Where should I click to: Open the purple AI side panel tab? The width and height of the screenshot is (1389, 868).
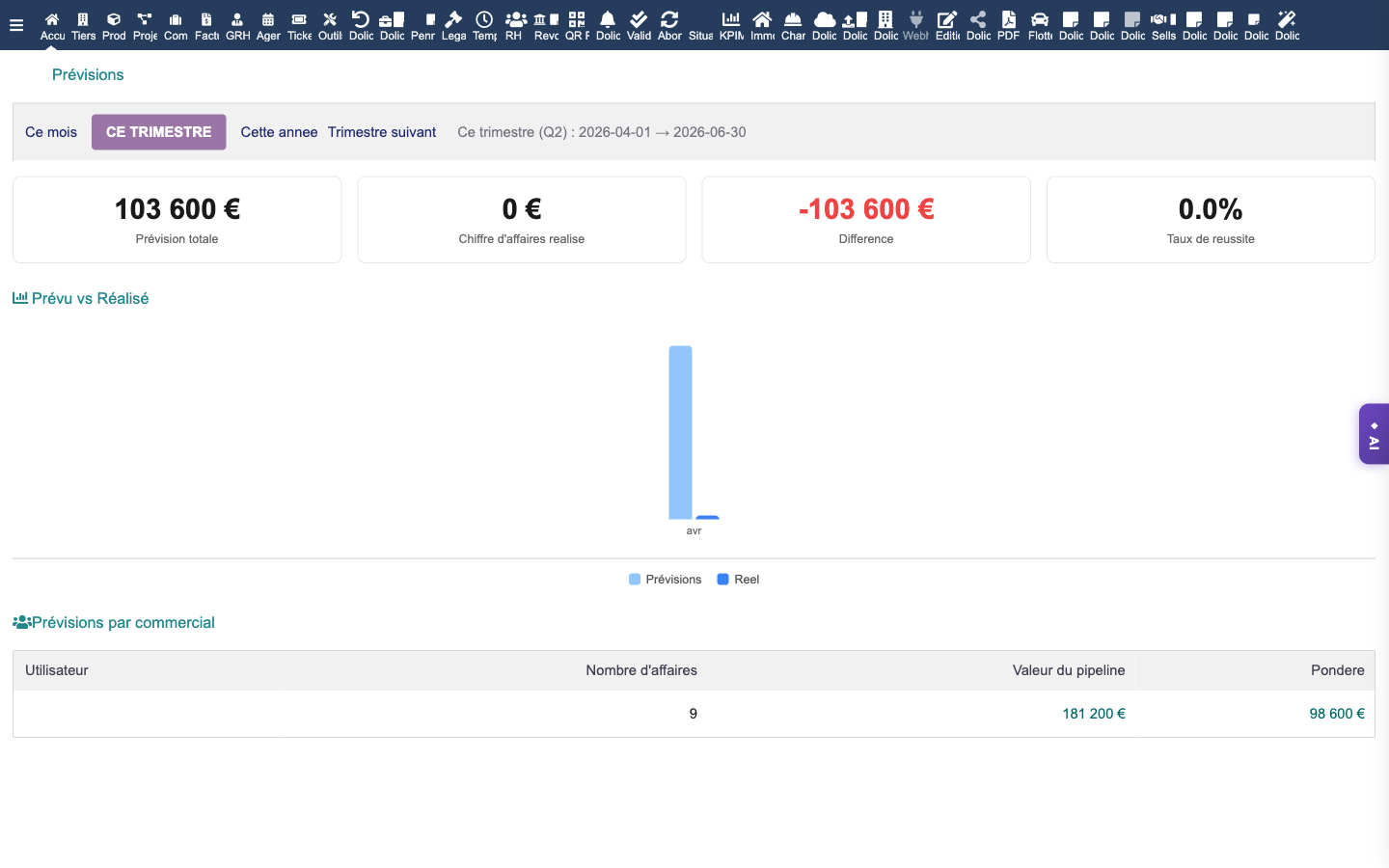click(x=1375, y=434)
